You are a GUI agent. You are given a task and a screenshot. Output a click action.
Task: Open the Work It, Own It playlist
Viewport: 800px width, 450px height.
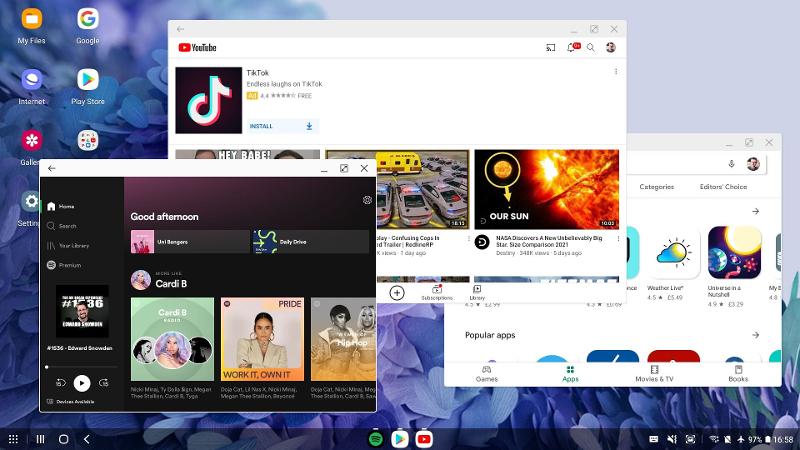(x=262, y=339)
